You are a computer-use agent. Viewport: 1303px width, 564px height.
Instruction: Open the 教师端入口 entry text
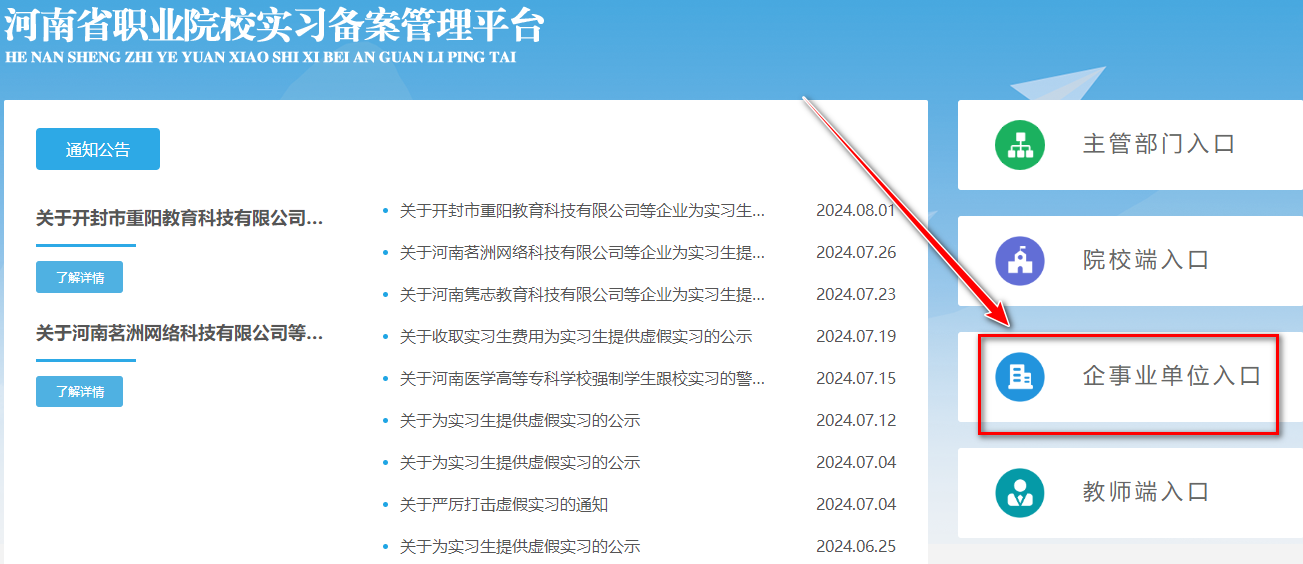[1146, 492]
